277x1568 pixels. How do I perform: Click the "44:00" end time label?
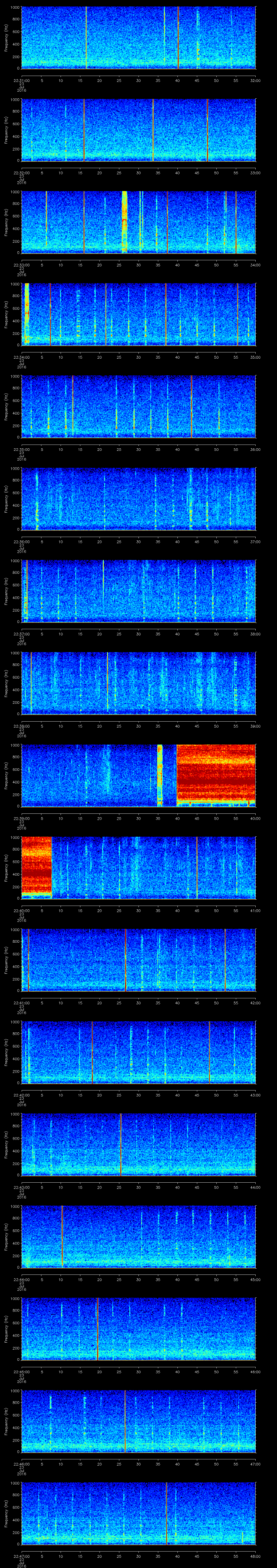pos(255,1187)
